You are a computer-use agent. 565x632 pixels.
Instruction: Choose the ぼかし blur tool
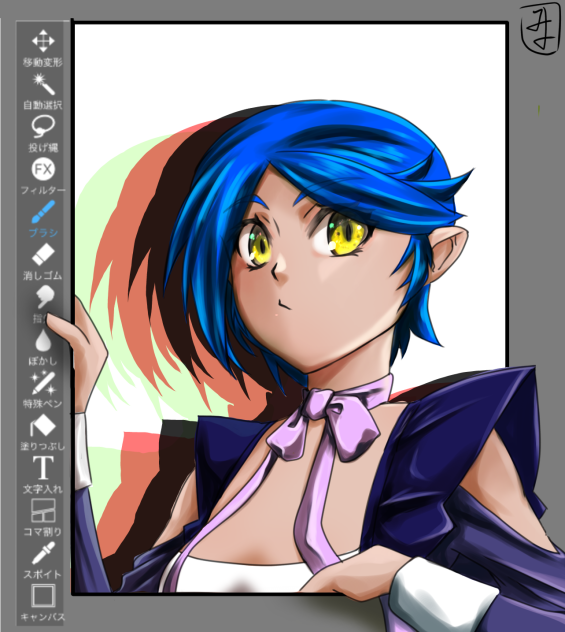tap(43, 347)
